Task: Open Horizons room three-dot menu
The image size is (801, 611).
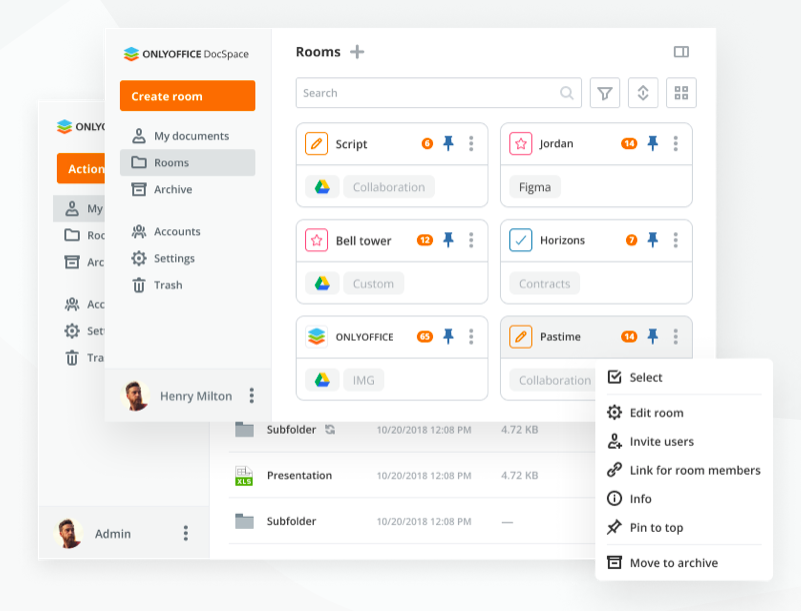Action: 675,240
